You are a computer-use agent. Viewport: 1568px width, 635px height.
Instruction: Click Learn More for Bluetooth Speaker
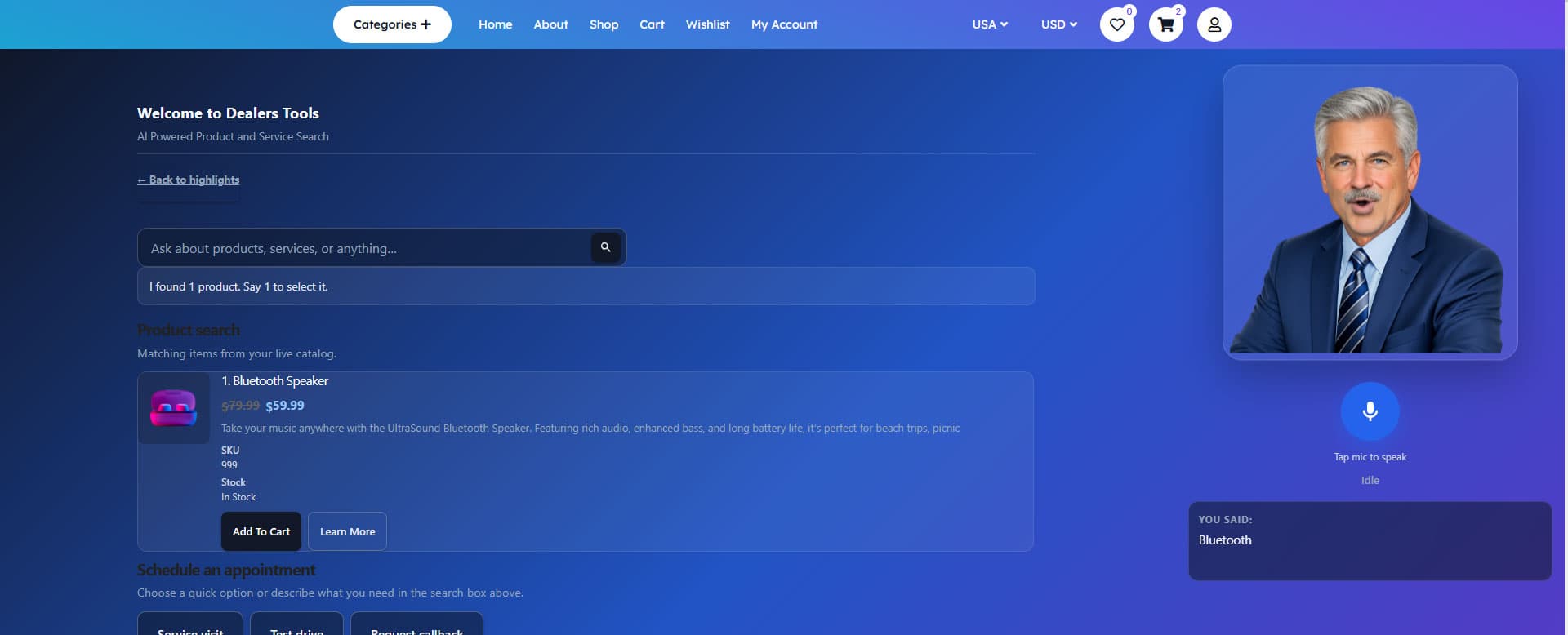[x=347, y=531]
